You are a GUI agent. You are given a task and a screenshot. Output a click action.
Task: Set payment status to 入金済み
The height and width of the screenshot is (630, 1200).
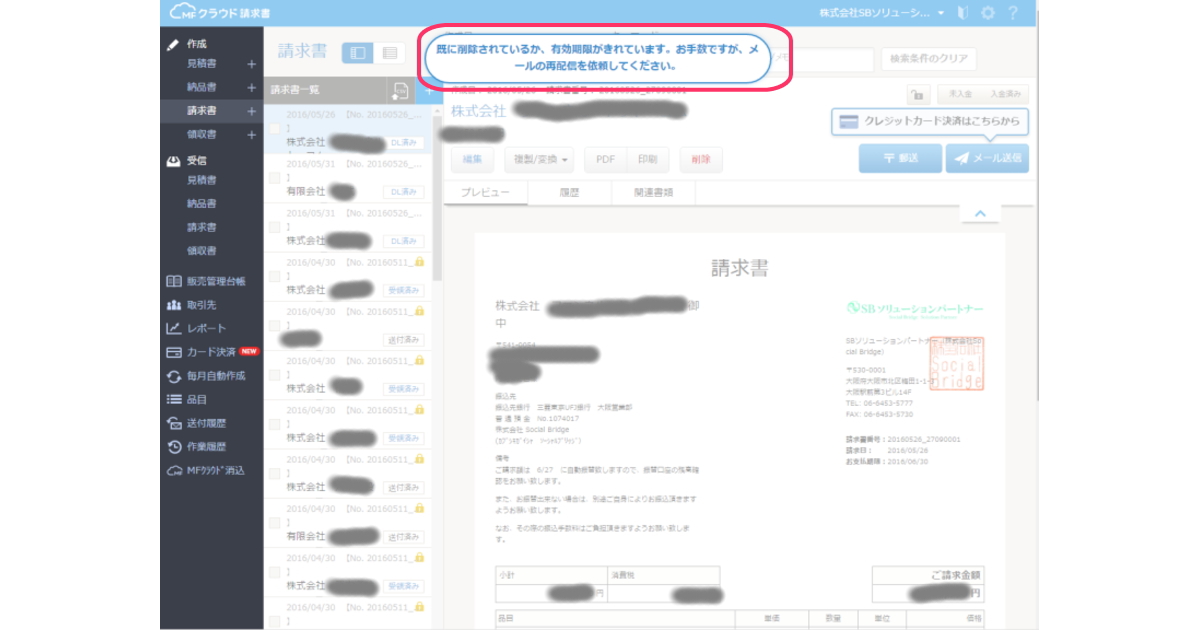(x=1004, y=94)
